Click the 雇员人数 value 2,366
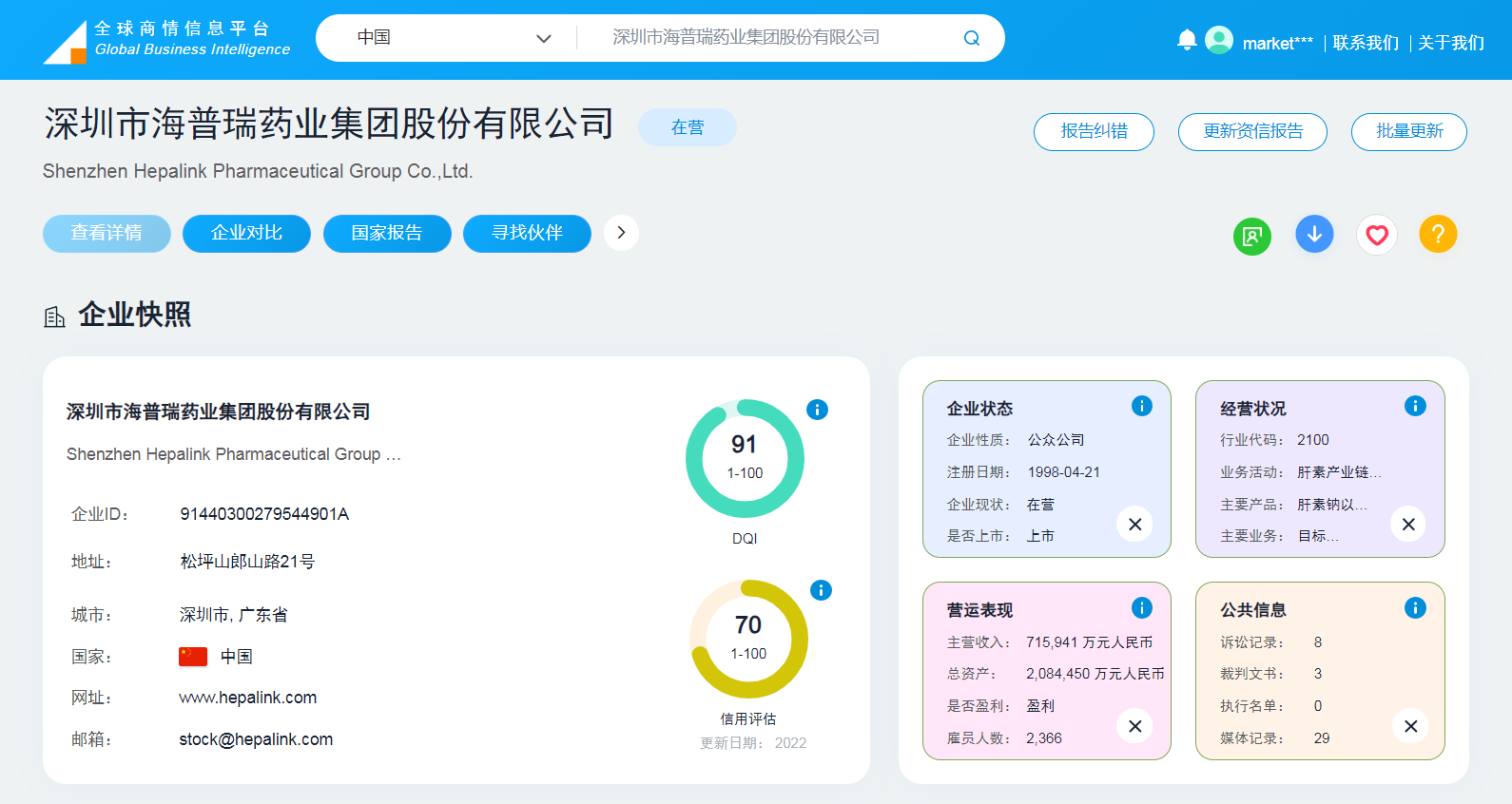 click(1044, 738)
